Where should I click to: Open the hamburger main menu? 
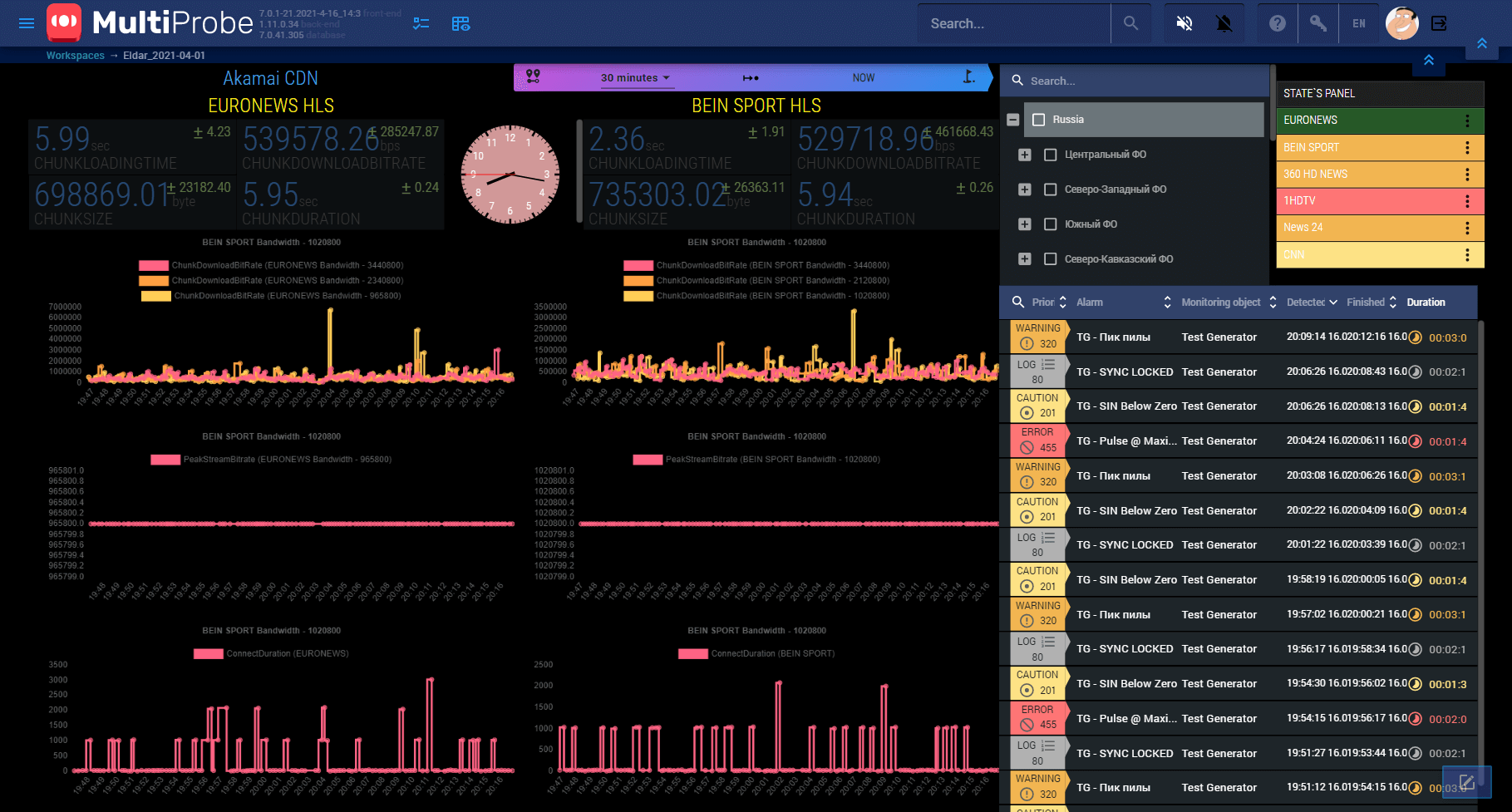pyautogui.click(x=27, y=23)
